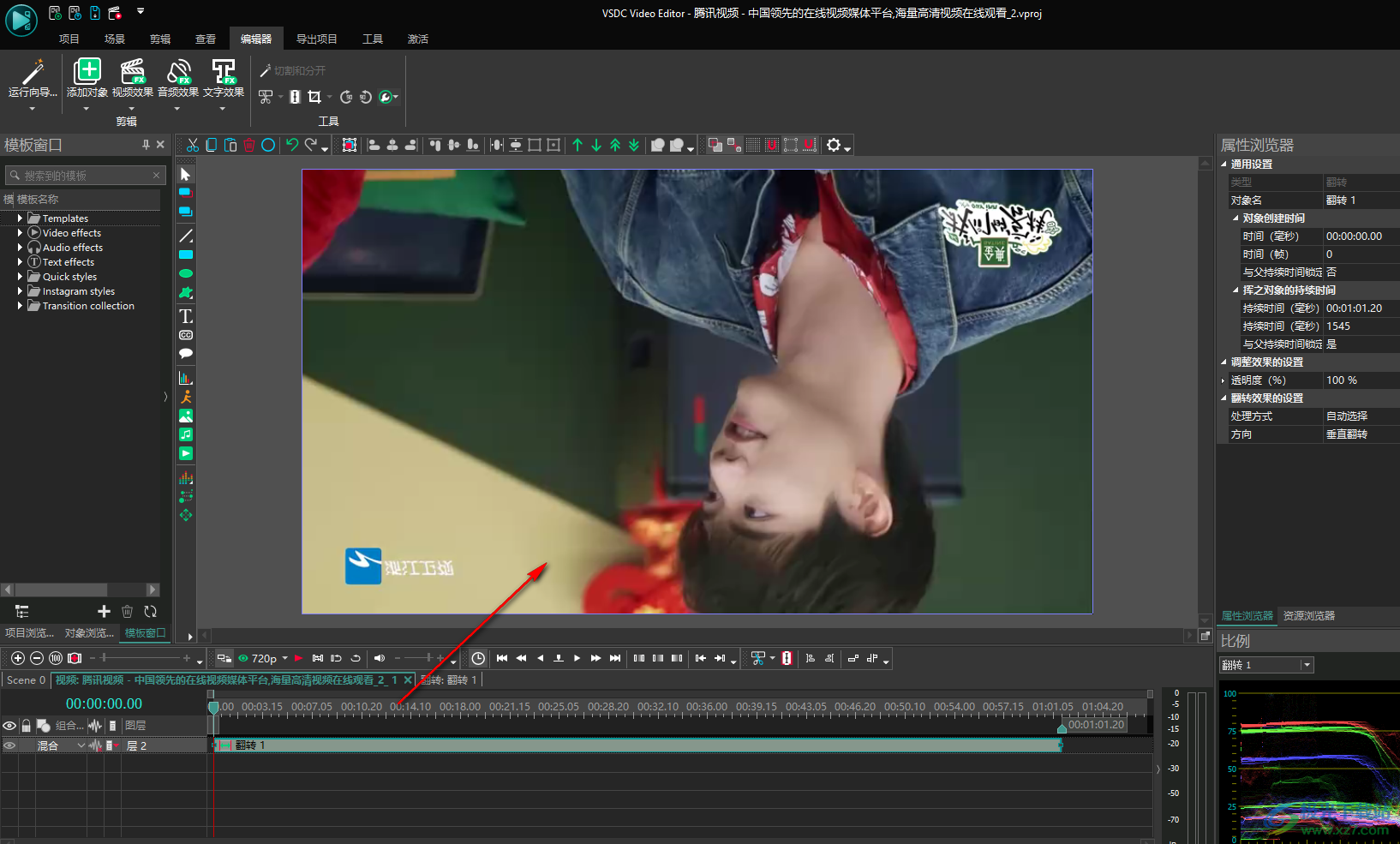The height and width of the screenshot is (844, 1400).
Task: Open the 场景 menu
Action: (115, 39)
